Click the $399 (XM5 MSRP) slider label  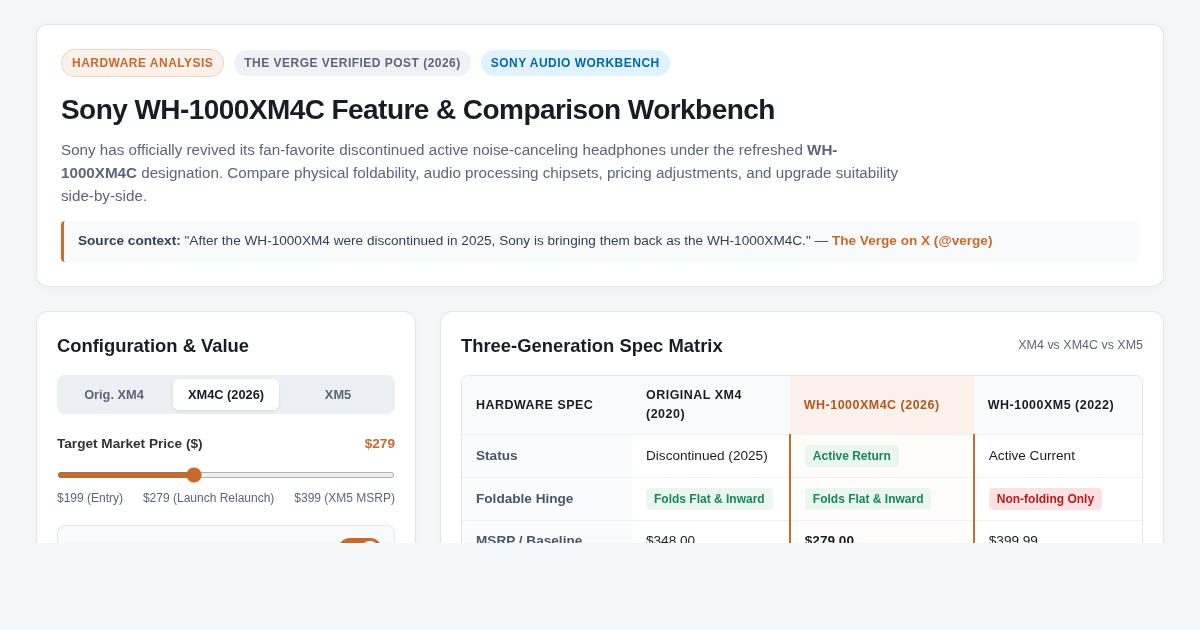[344, 498]
